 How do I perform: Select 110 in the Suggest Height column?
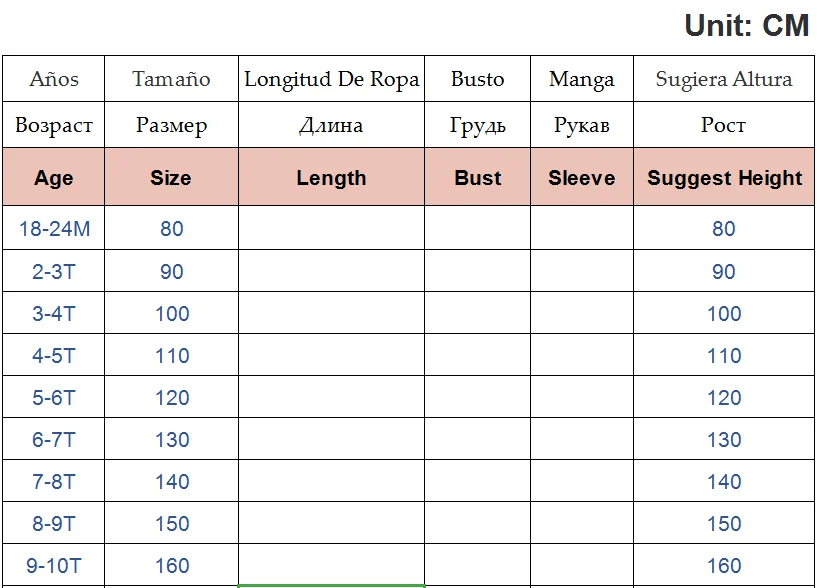pos(724,356)
